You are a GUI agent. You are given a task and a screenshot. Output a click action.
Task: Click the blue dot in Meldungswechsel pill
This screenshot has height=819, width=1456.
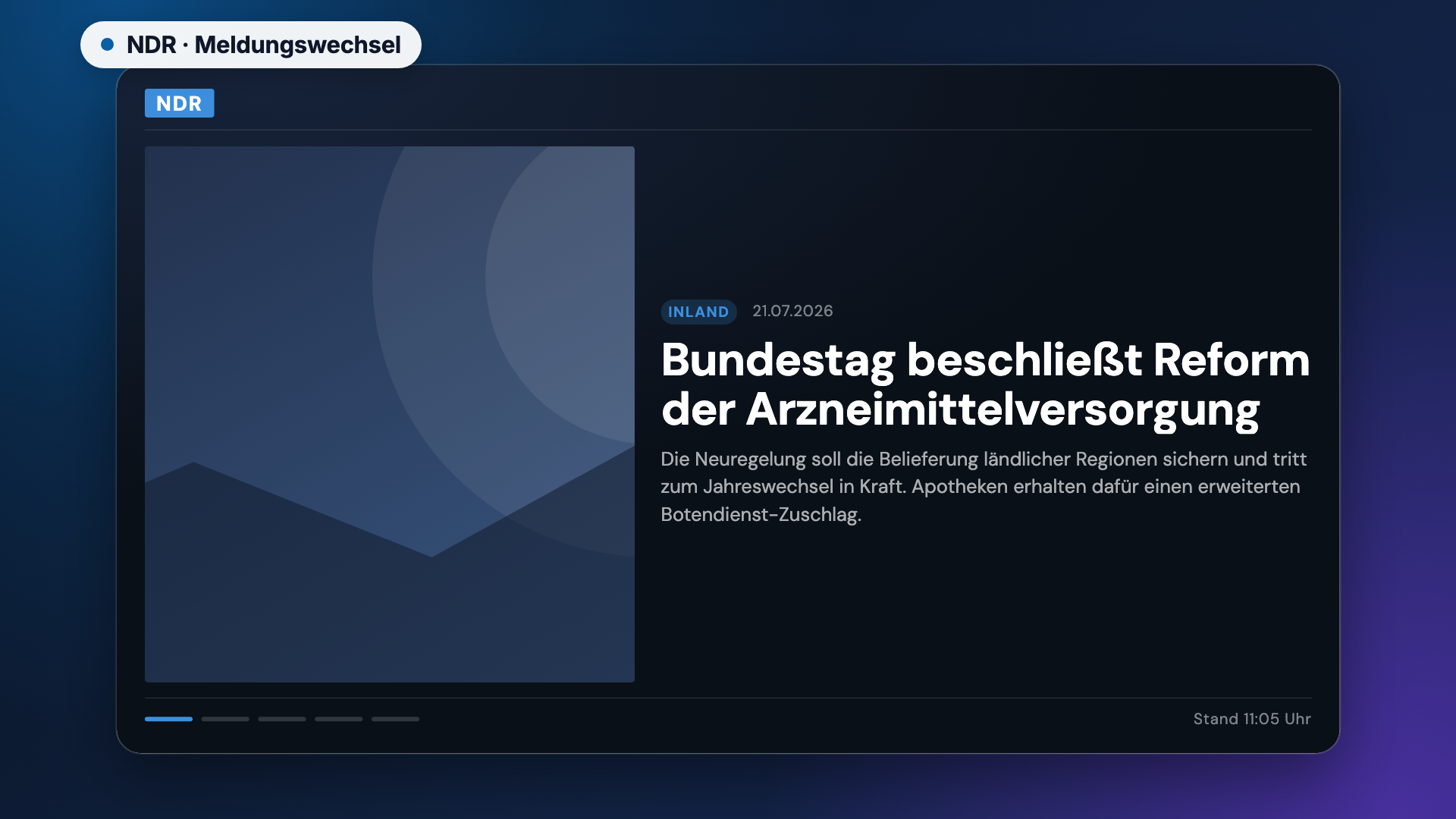coord(108,45)
